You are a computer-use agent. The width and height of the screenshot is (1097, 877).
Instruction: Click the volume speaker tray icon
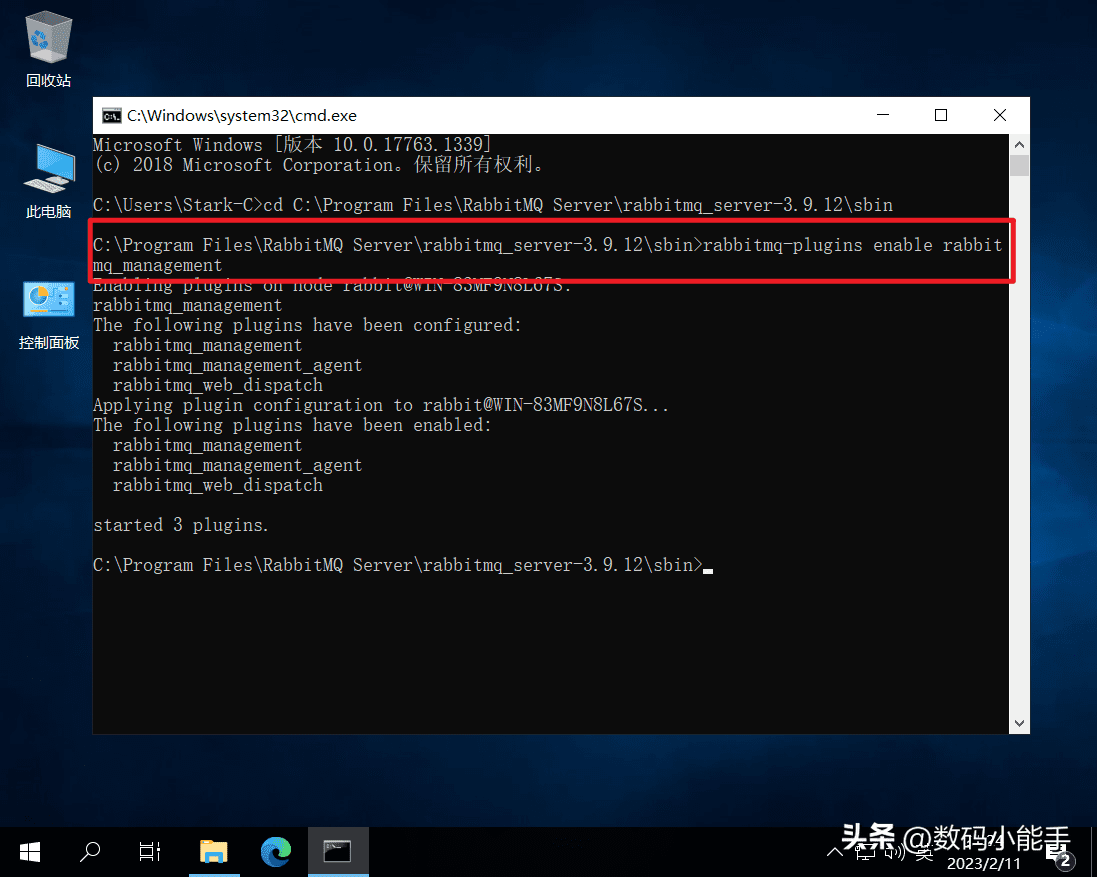tap(895, 851)
